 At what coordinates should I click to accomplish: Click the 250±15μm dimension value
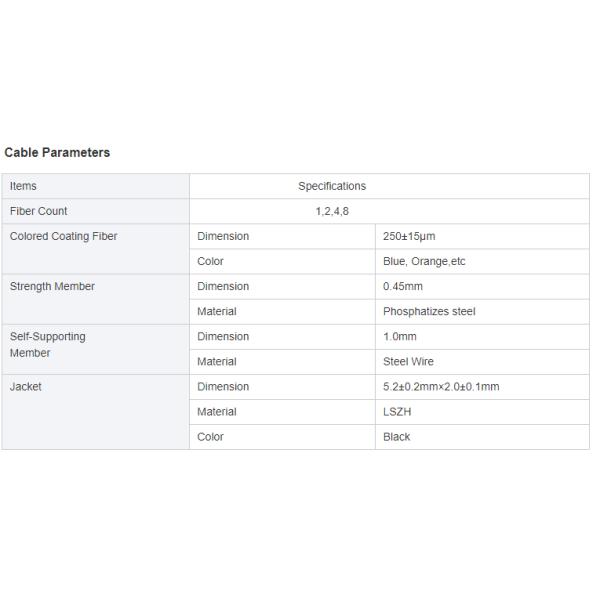point(409,236)
